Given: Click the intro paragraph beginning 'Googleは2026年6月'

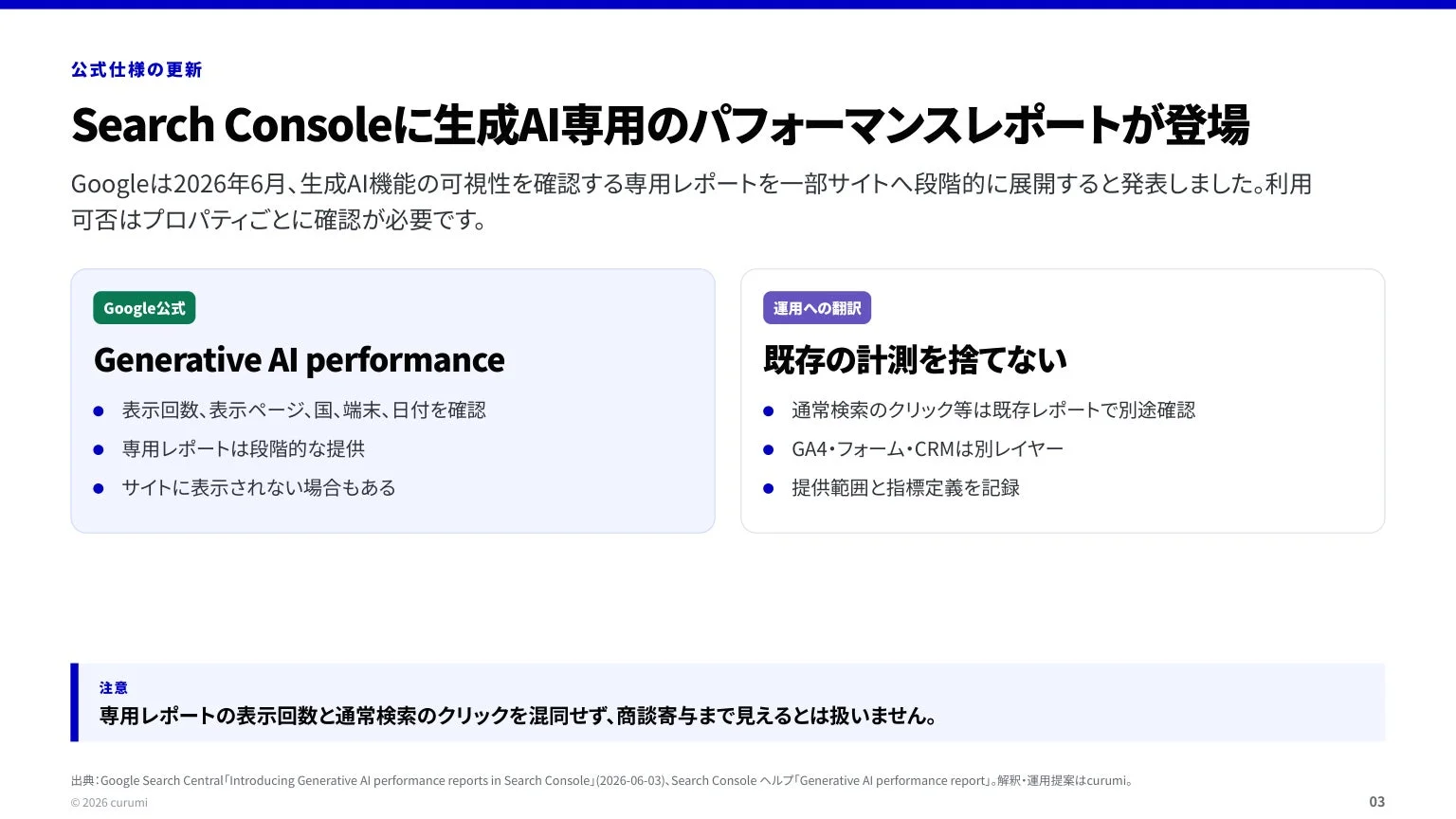Looking at the screenshot, I should pos(691,201).
